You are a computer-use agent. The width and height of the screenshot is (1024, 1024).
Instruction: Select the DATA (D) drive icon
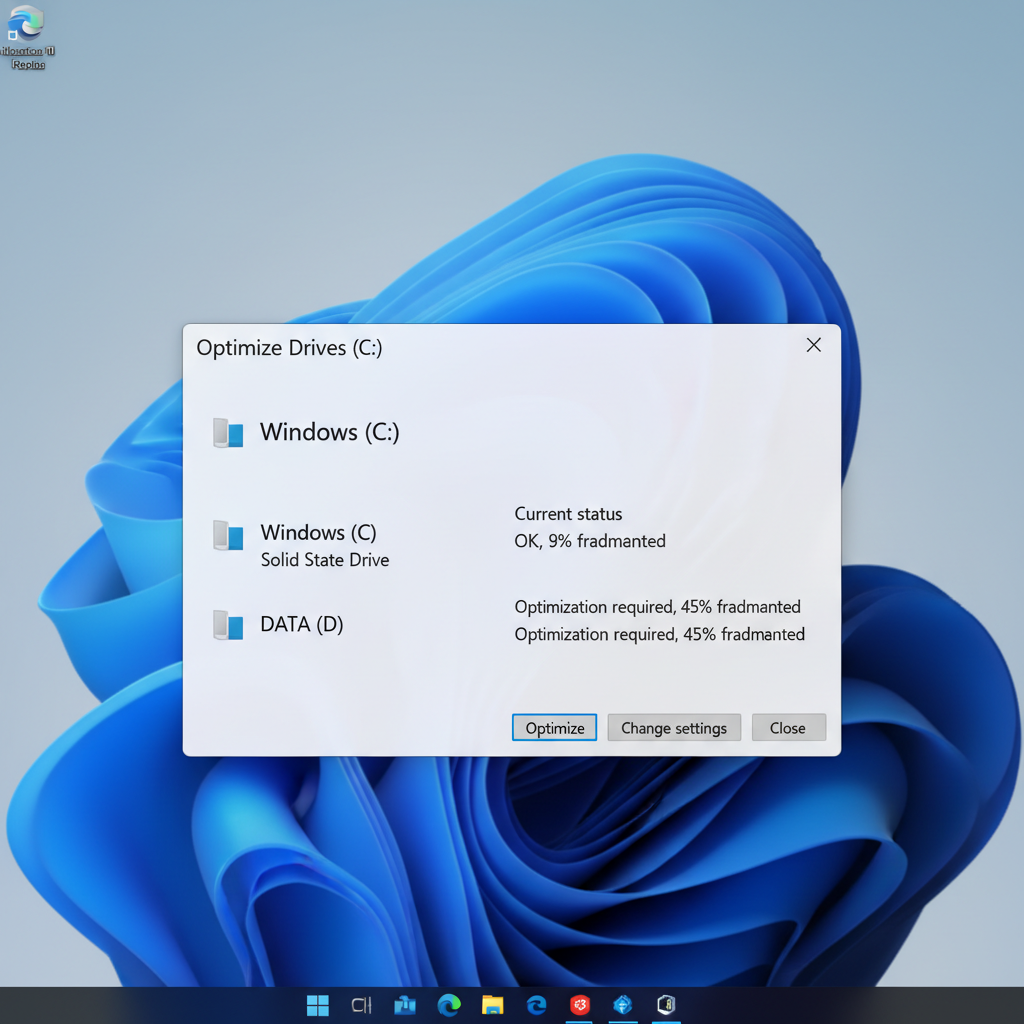pos(228,624)
